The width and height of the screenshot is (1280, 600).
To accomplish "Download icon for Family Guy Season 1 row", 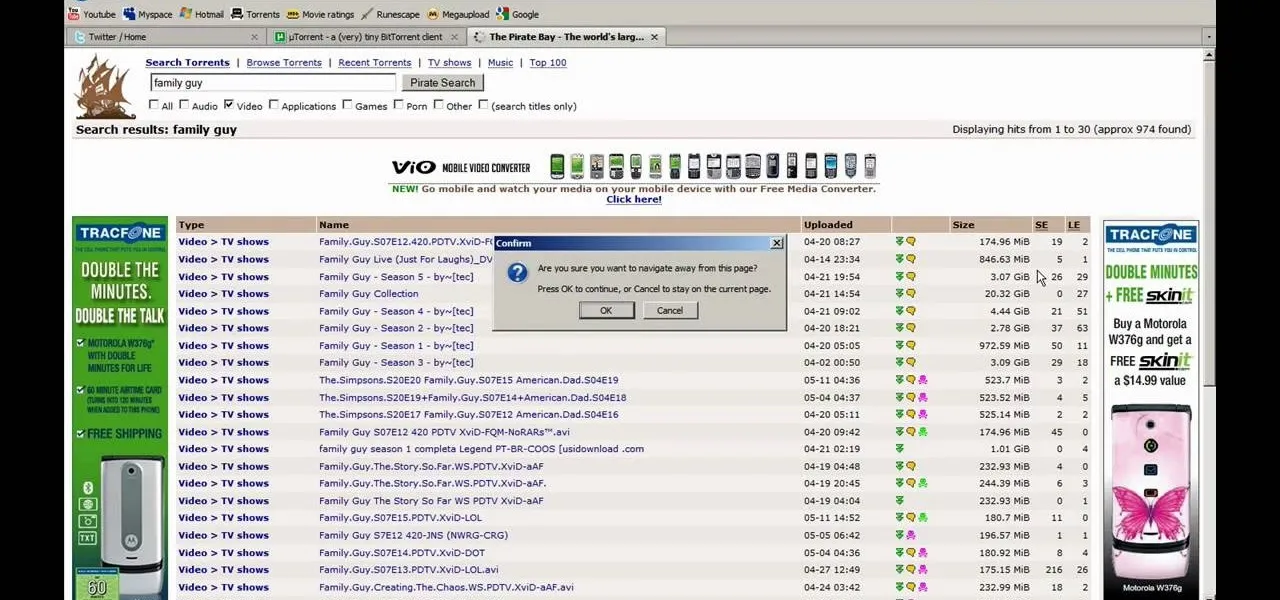I will 899,346.
